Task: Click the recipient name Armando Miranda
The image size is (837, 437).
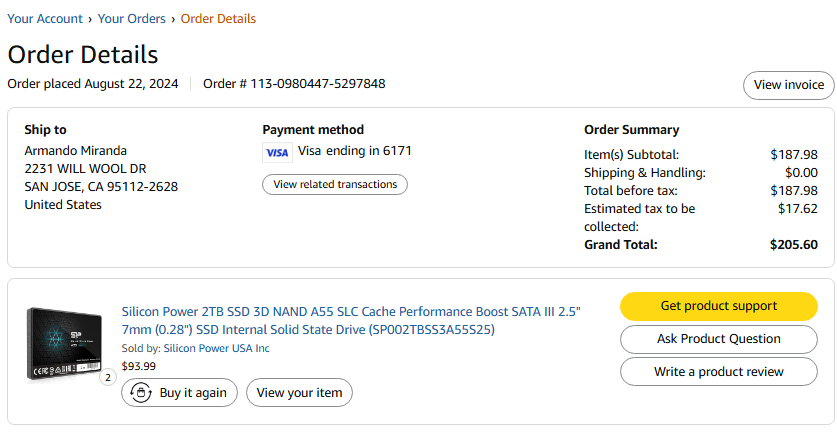Action: tap(76, 151)
